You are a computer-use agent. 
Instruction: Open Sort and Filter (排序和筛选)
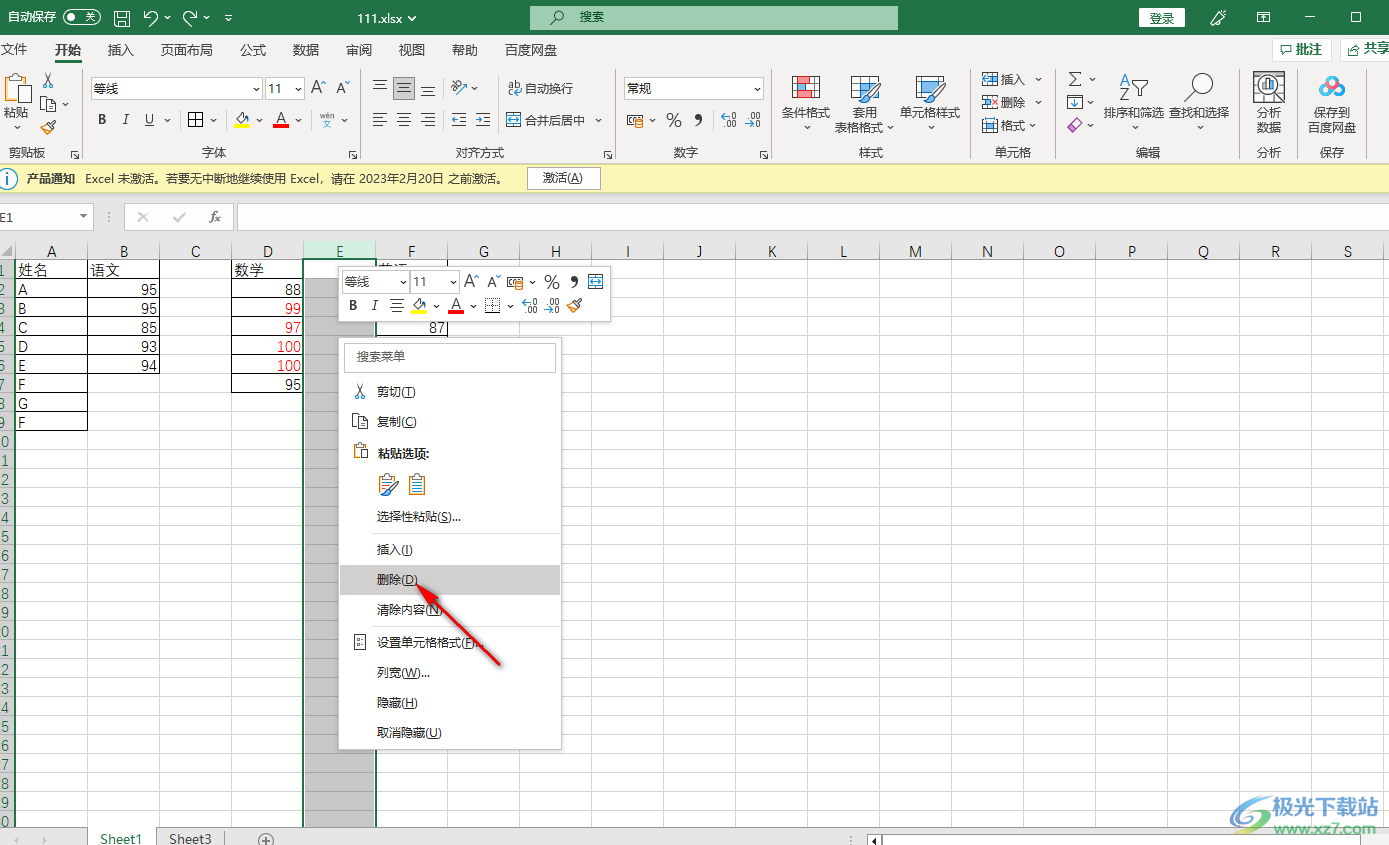coord(1133,104)
